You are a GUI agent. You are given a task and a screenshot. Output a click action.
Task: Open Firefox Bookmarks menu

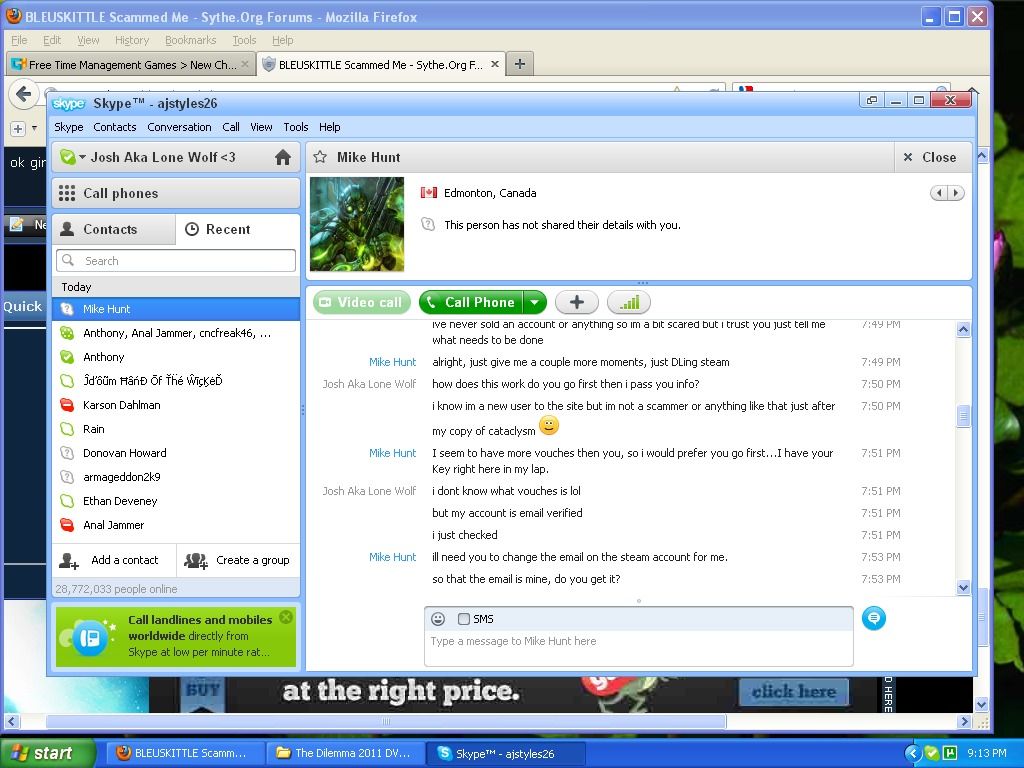click(190, 40)
